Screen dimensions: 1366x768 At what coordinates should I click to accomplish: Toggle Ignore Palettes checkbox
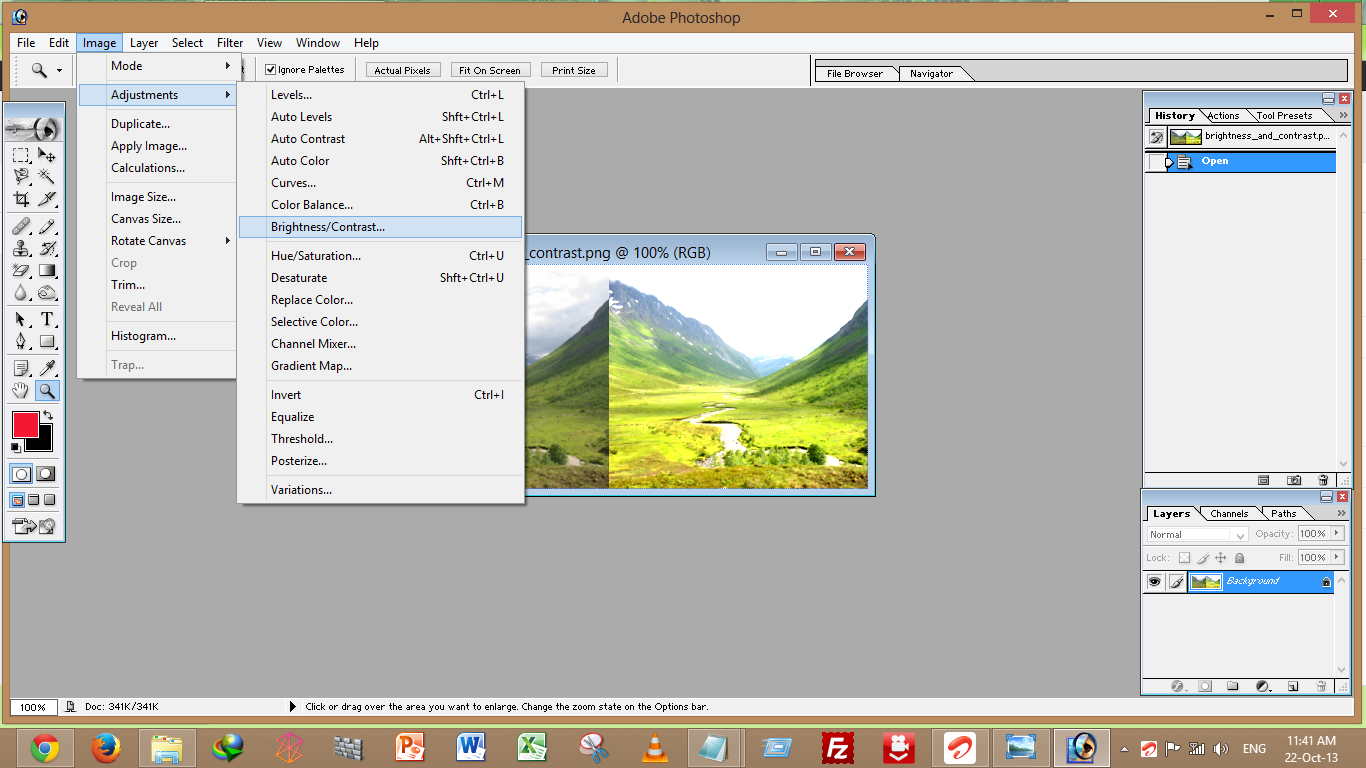click(x=271, y=69)
